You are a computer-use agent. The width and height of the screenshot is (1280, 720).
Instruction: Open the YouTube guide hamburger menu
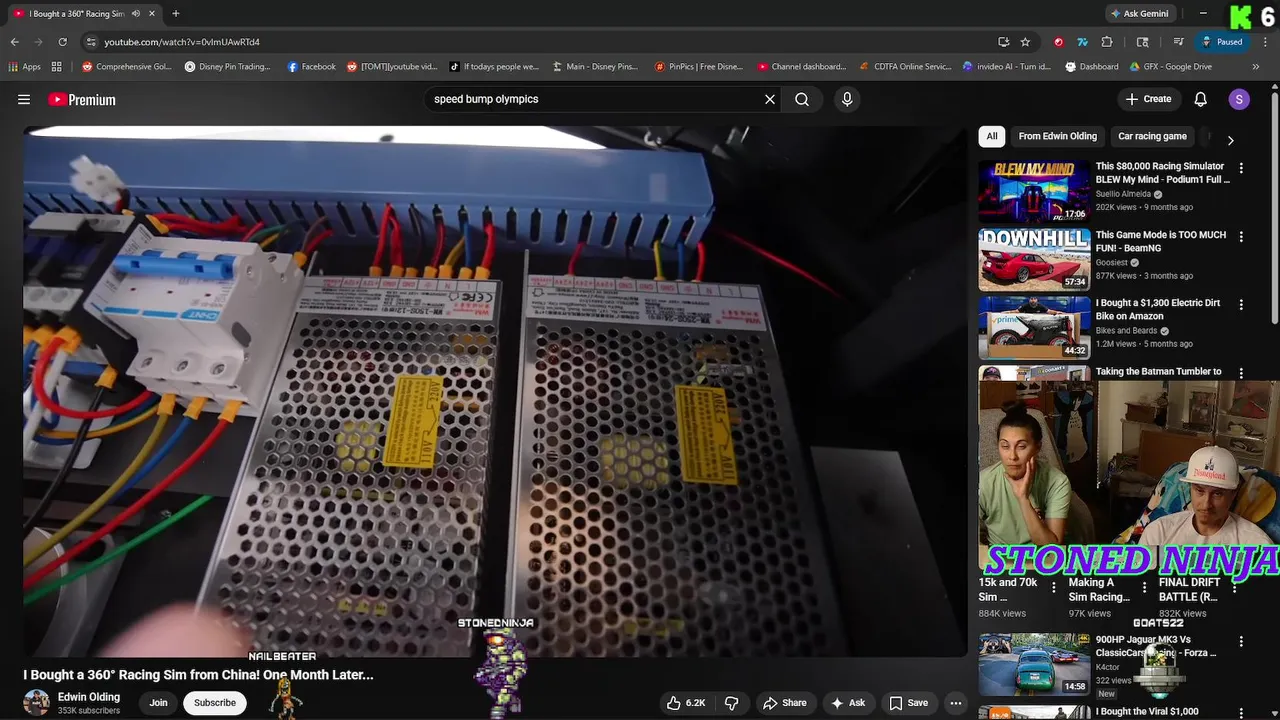point(24,99)
